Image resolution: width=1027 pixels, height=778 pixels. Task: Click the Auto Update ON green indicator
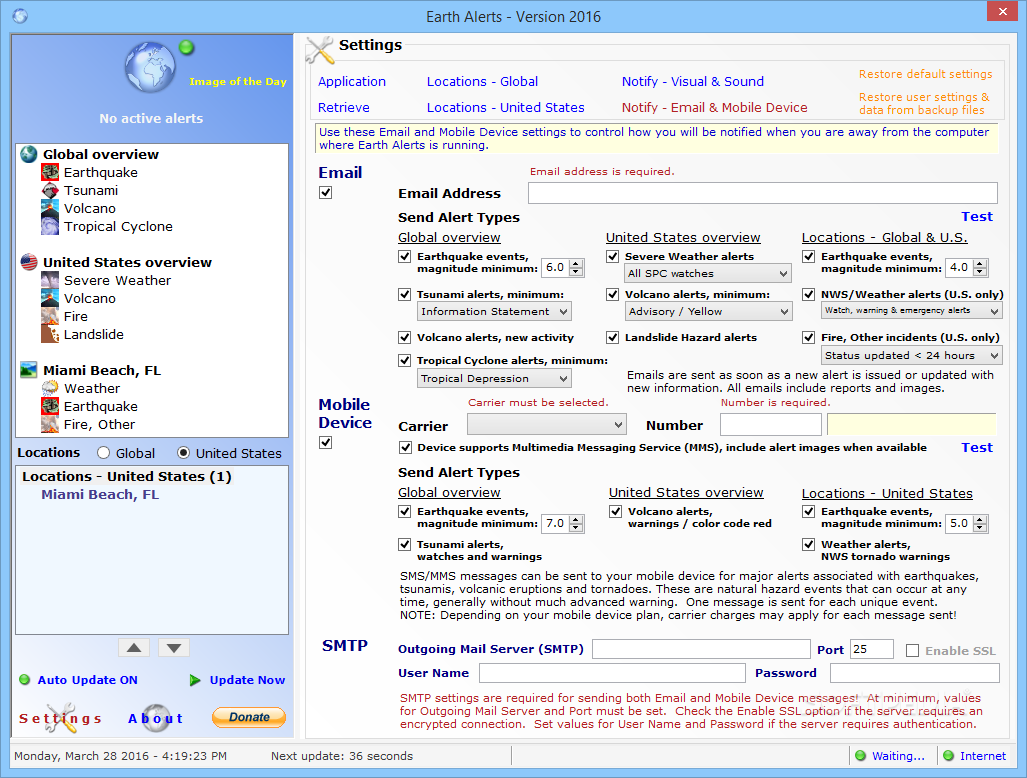tap(25, 680)
